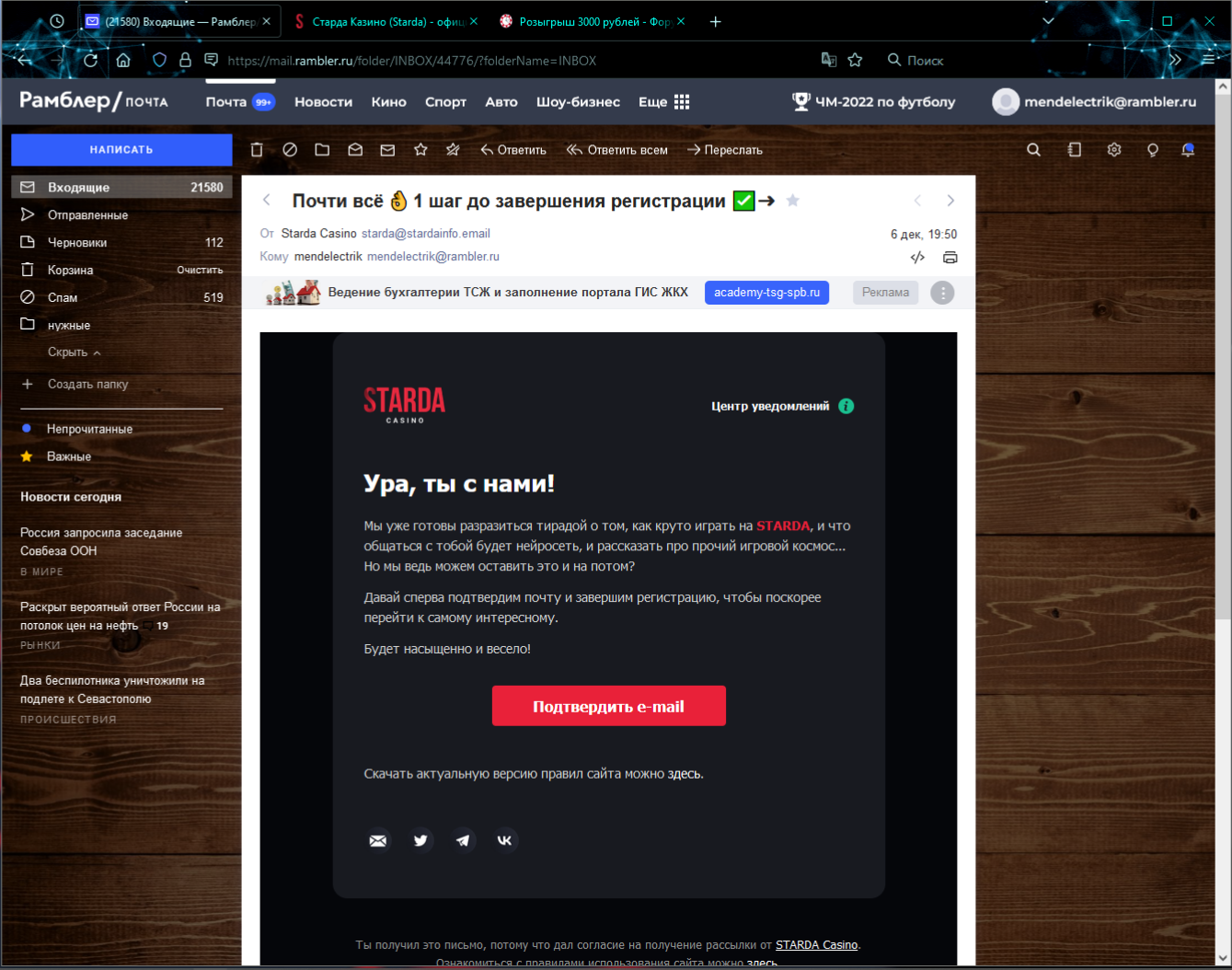This screenshot has width=1232, height=970.
Task: Go to next message arrow
Action: point(950,201)
